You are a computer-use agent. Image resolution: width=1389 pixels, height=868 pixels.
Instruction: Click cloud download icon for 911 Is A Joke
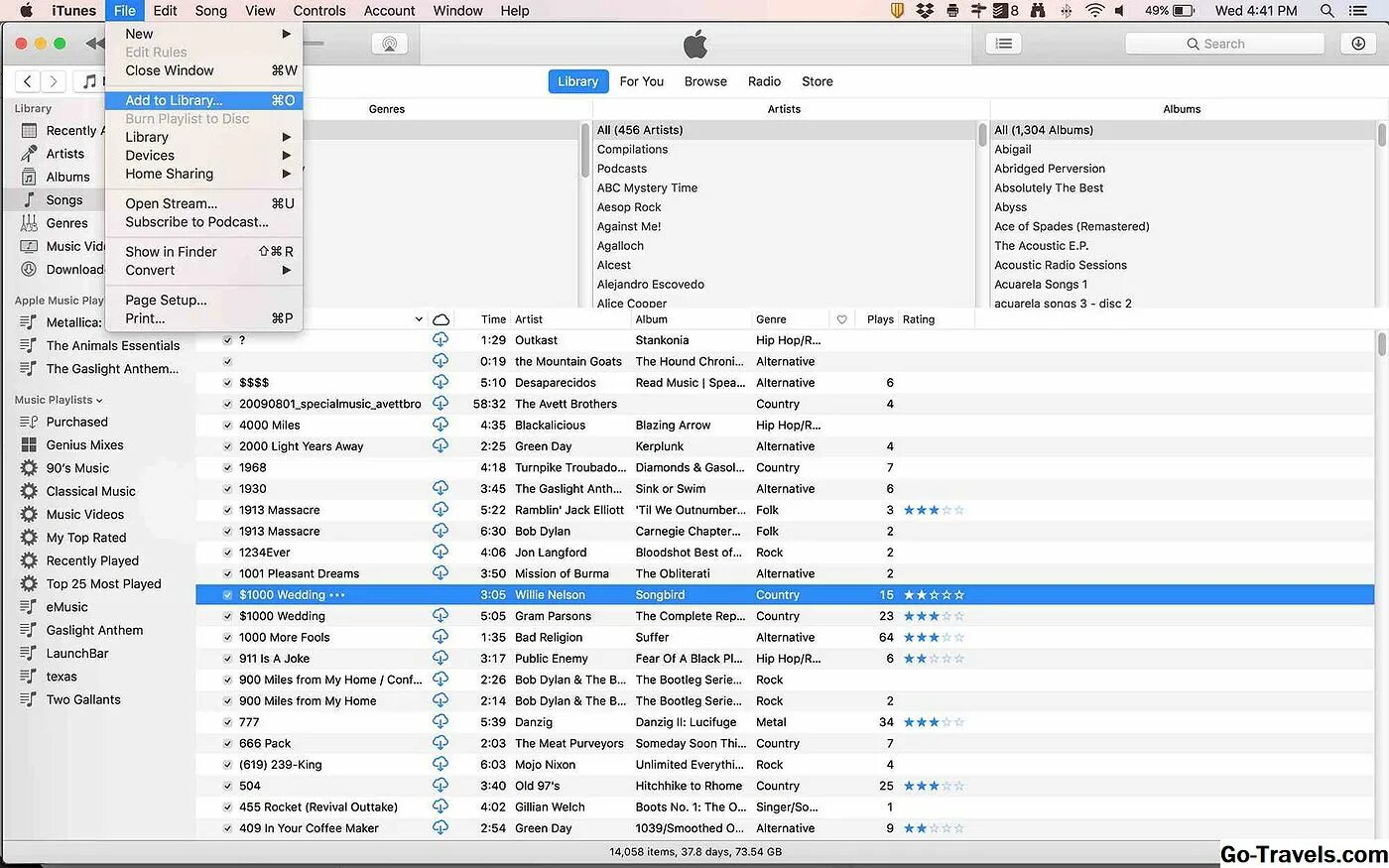441,658
